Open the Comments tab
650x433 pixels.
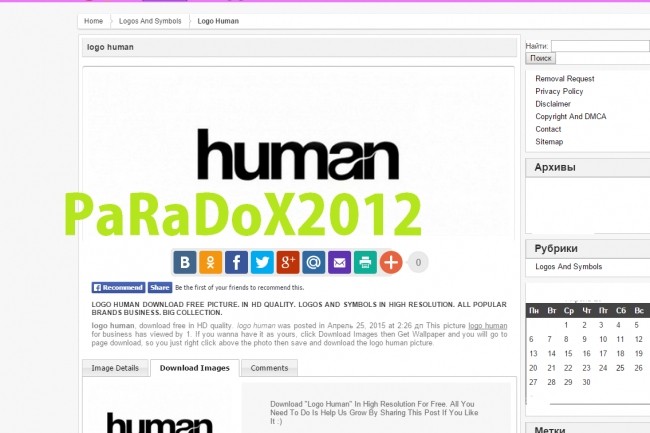[x=269, y=368]
